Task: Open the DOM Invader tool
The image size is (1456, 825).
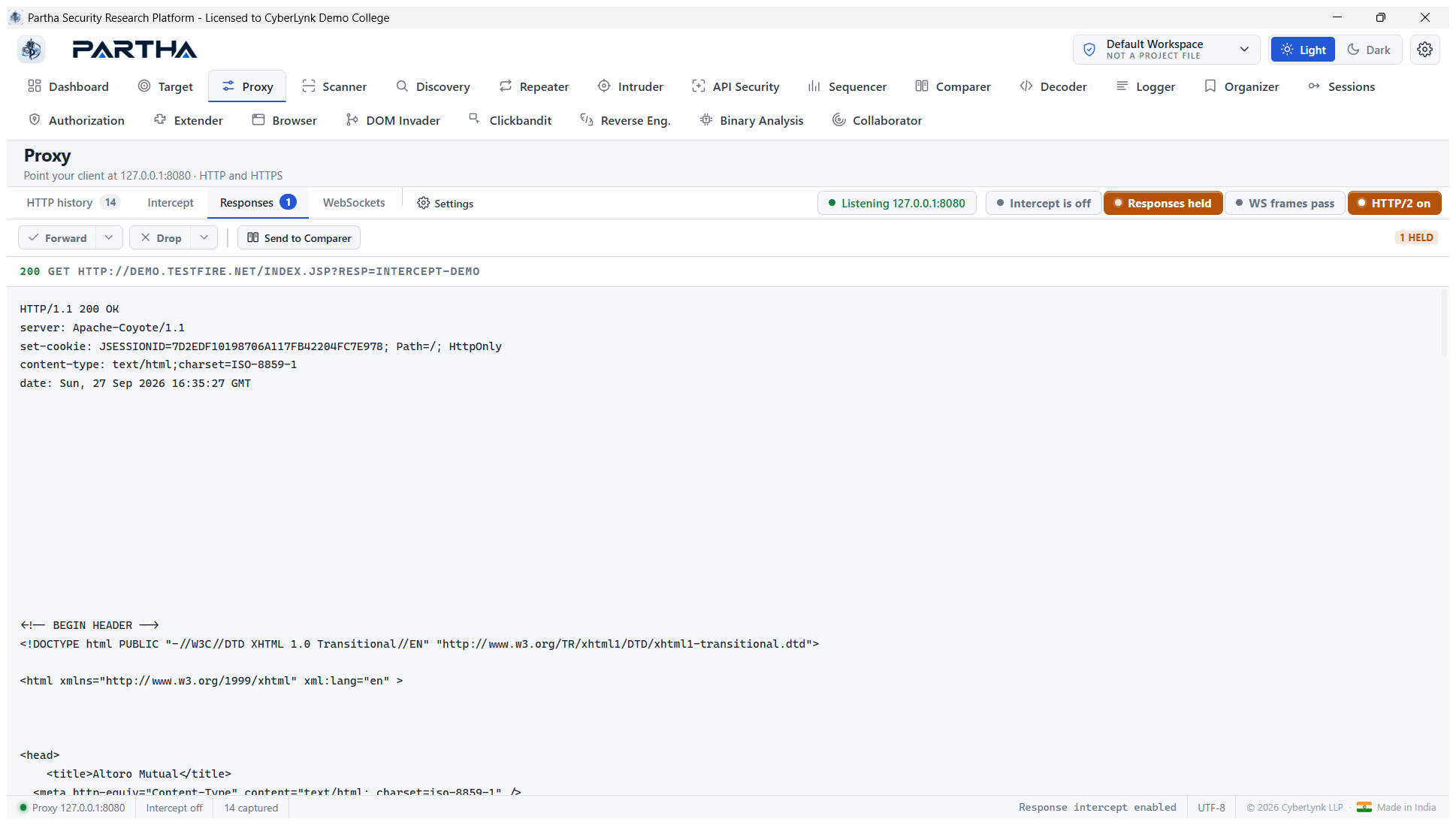Action: pos(393,120)
